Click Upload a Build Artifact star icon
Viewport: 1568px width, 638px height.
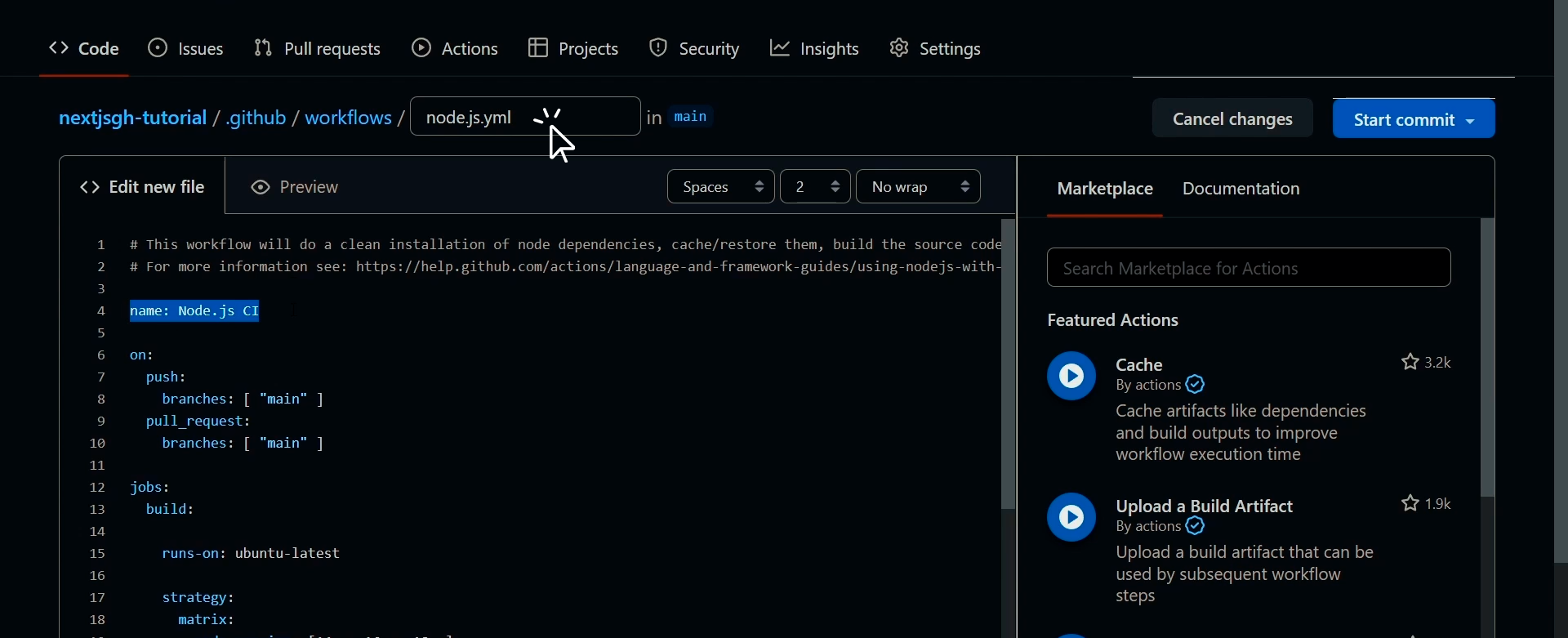(1410, 503)
